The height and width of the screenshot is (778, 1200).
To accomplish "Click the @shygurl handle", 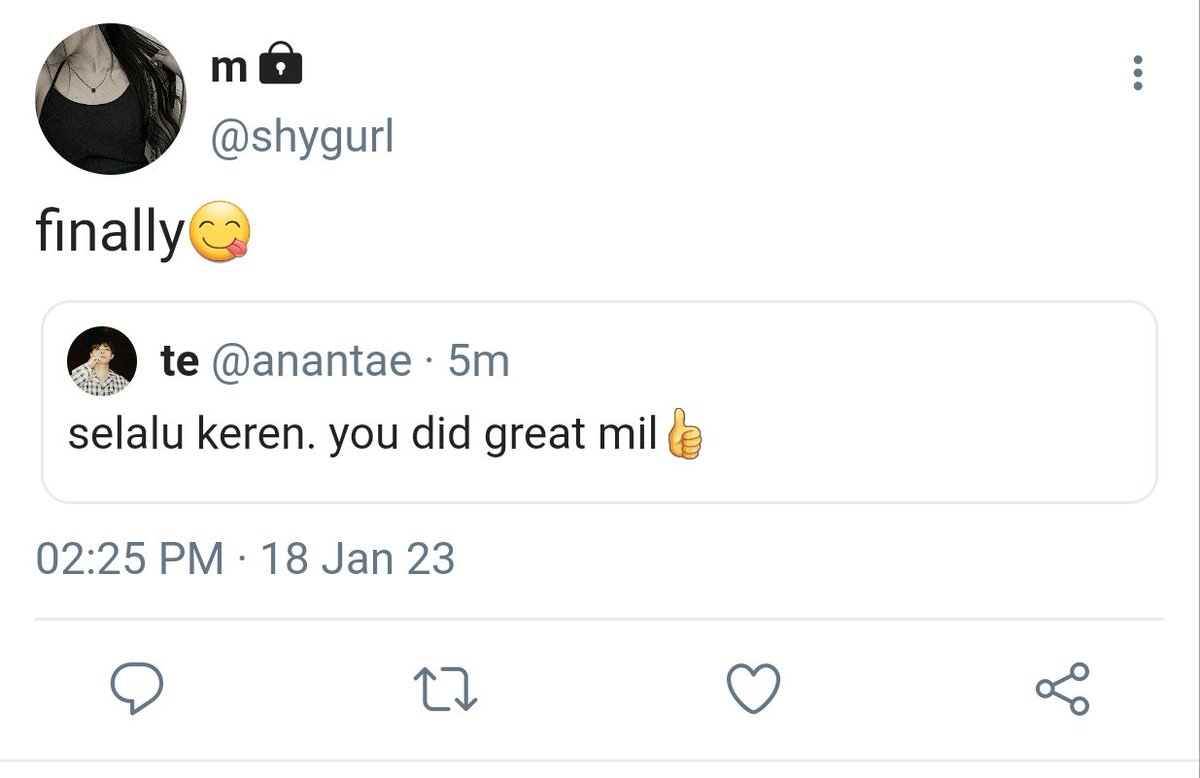I will pyautogui.click(x=301, y=137).
